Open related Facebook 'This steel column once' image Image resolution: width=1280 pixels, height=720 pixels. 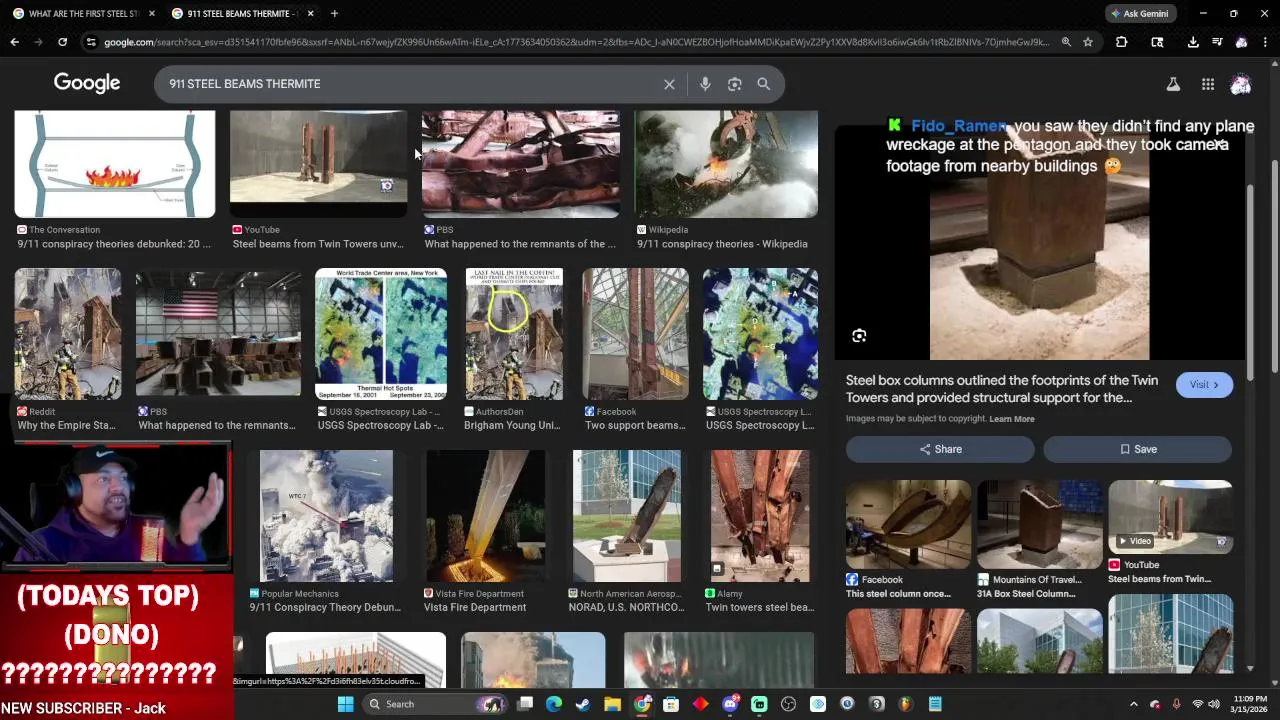pos(908,524)
